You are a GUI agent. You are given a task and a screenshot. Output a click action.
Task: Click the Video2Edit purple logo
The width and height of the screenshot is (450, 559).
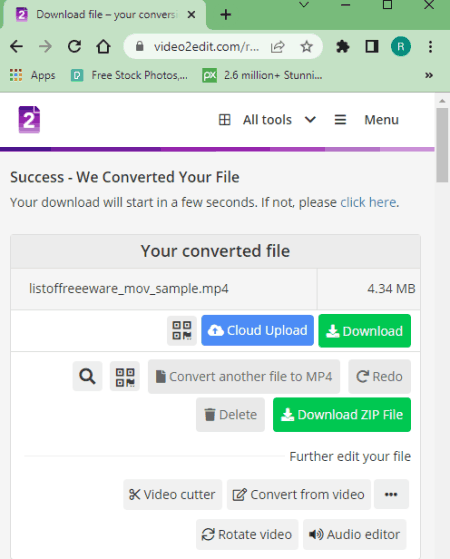[29, 120]
